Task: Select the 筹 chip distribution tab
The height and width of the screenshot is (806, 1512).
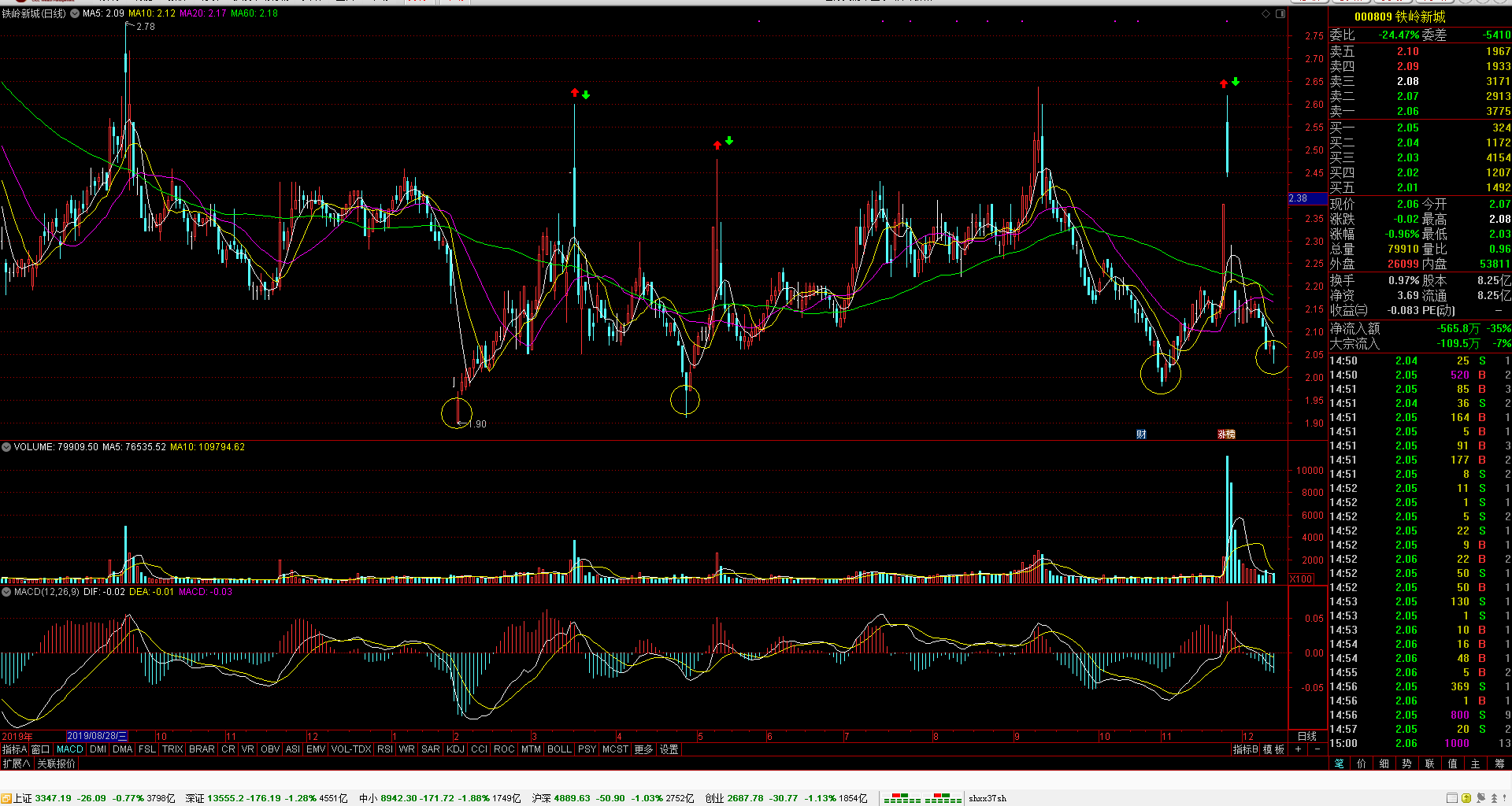Action: point(1499,763)
